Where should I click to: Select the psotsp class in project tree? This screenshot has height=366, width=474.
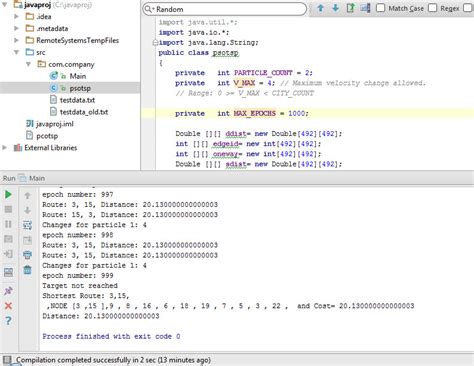[80, 88]
